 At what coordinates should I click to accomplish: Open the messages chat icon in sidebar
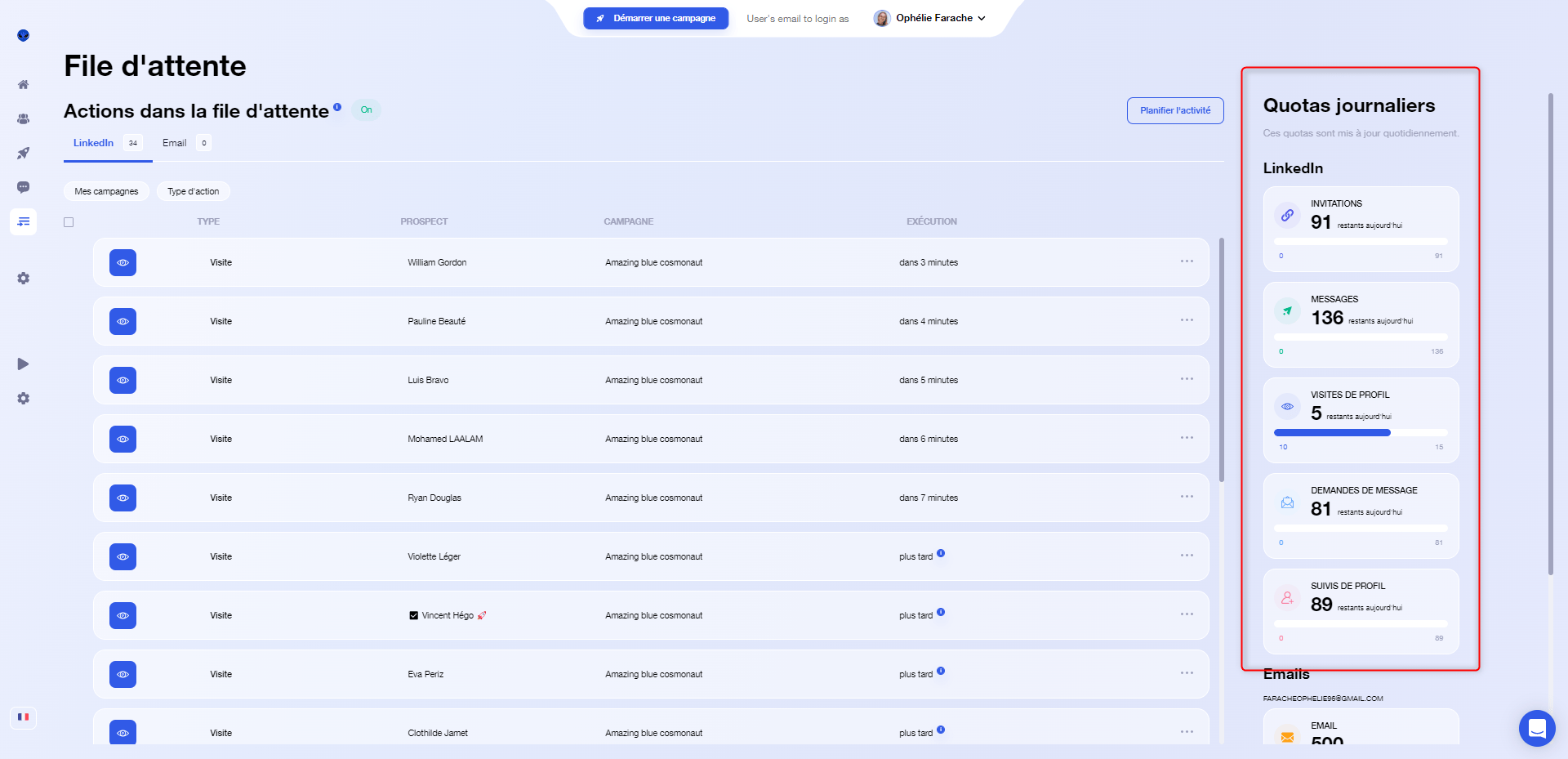coord(23,187)
